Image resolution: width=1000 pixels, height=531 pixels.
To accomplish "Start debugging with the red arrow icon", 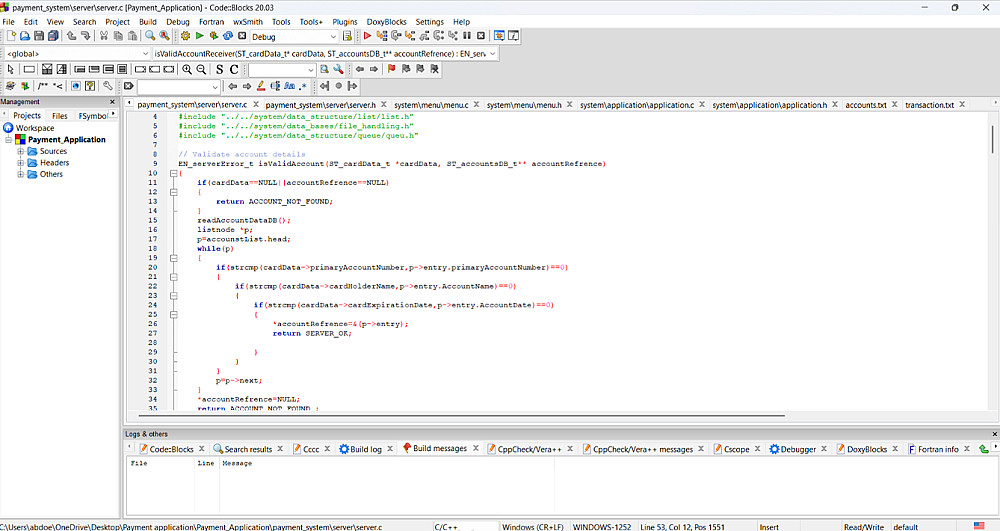I will [367, 36].
